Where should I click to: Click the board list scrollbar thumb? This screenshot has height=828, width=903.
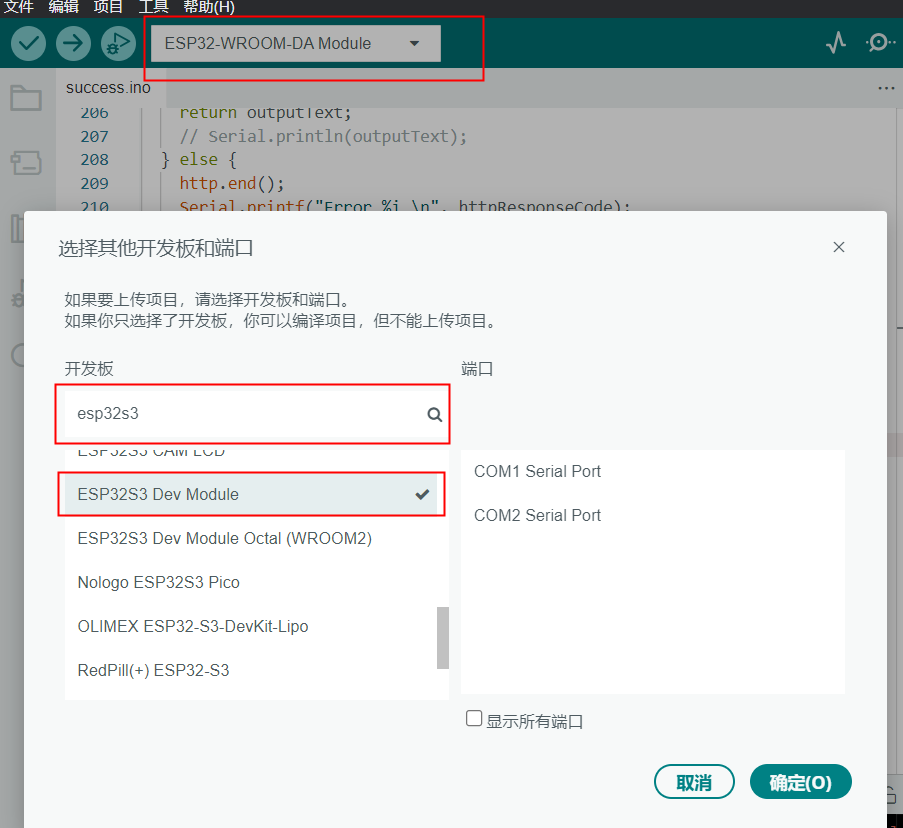[443, 637]
